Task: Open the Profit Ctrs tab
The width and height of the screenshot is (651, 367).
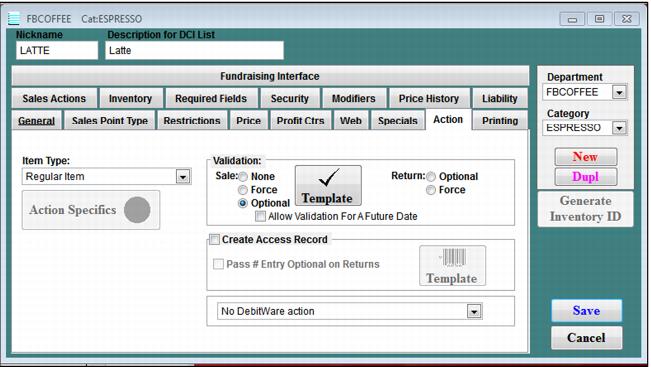Action: (301, 121)
